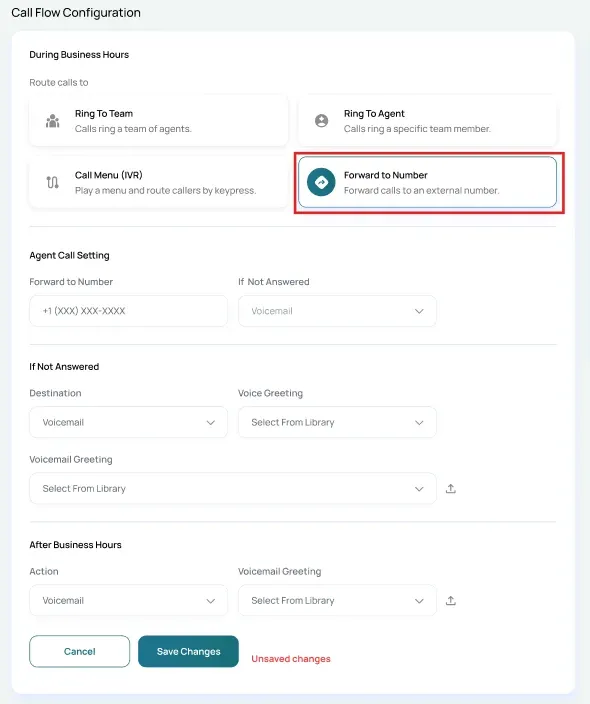Open the After Business Hours Voicemail Greeting dropdown
Screen dimensions: 590x704
click(x=337, y=600)
